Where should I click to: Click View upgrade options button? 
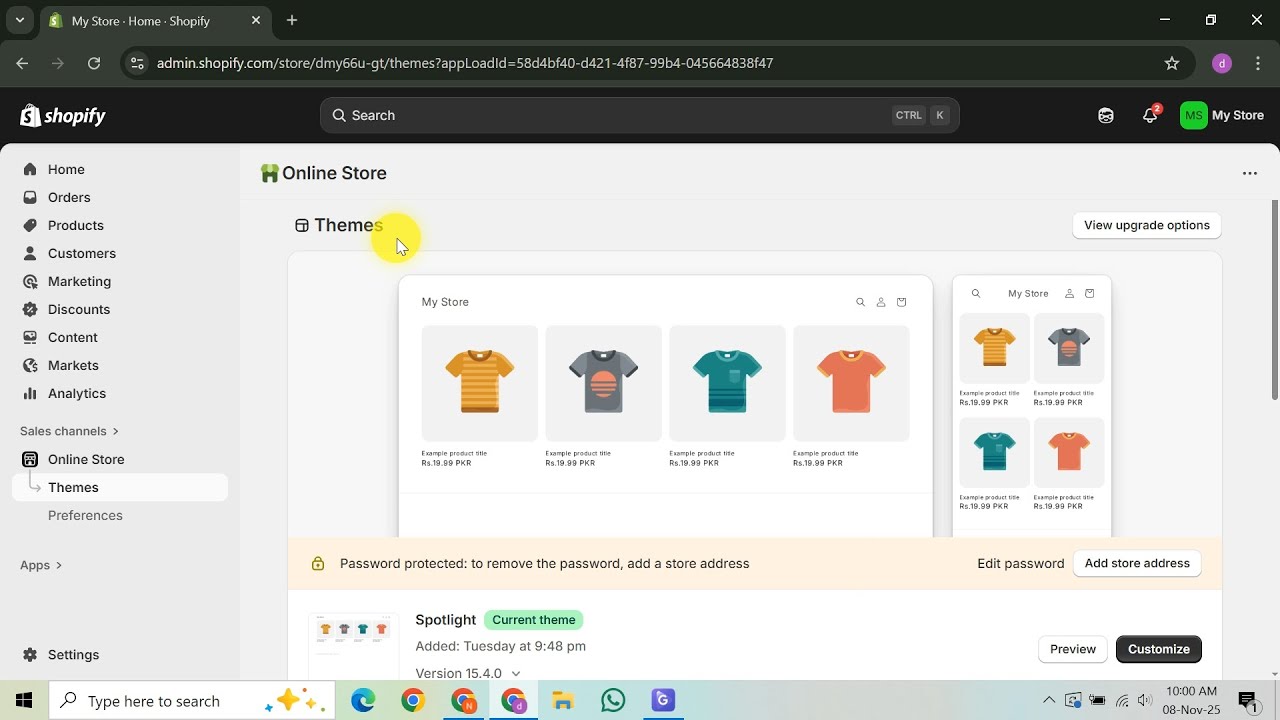pyautogui.click(x=1147, y=225)
